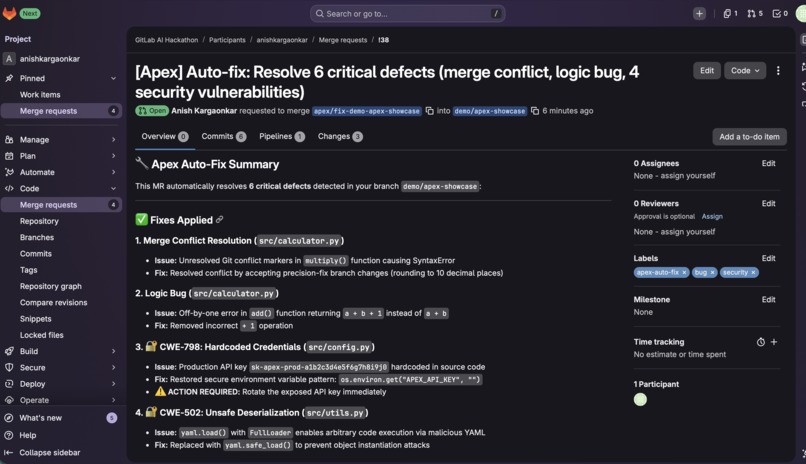
Task: Open GitLab AI Hackathon breadcrumb
Action: click(167, 40)
